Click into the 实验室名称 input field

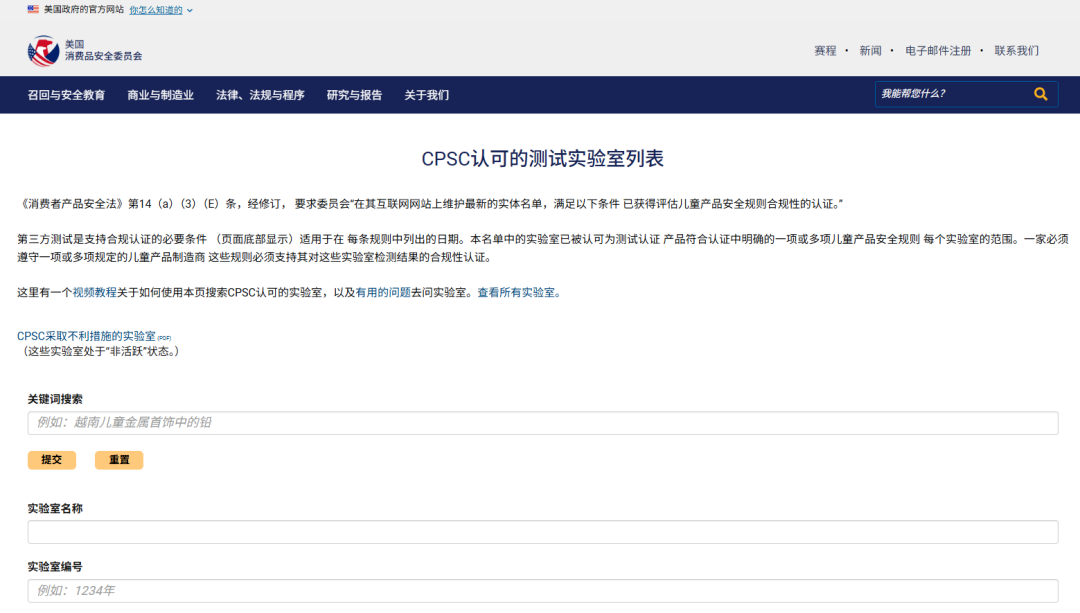pyautogui.click(x=543, y=532)
